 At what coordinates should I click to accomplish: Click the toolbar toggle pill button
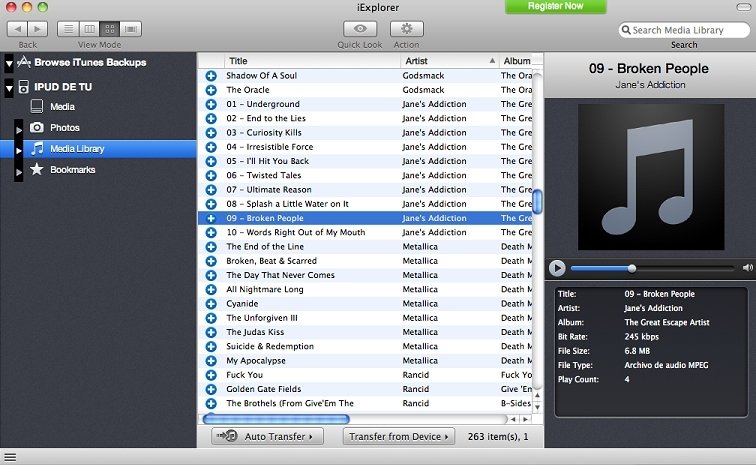(x=743, y=7)
